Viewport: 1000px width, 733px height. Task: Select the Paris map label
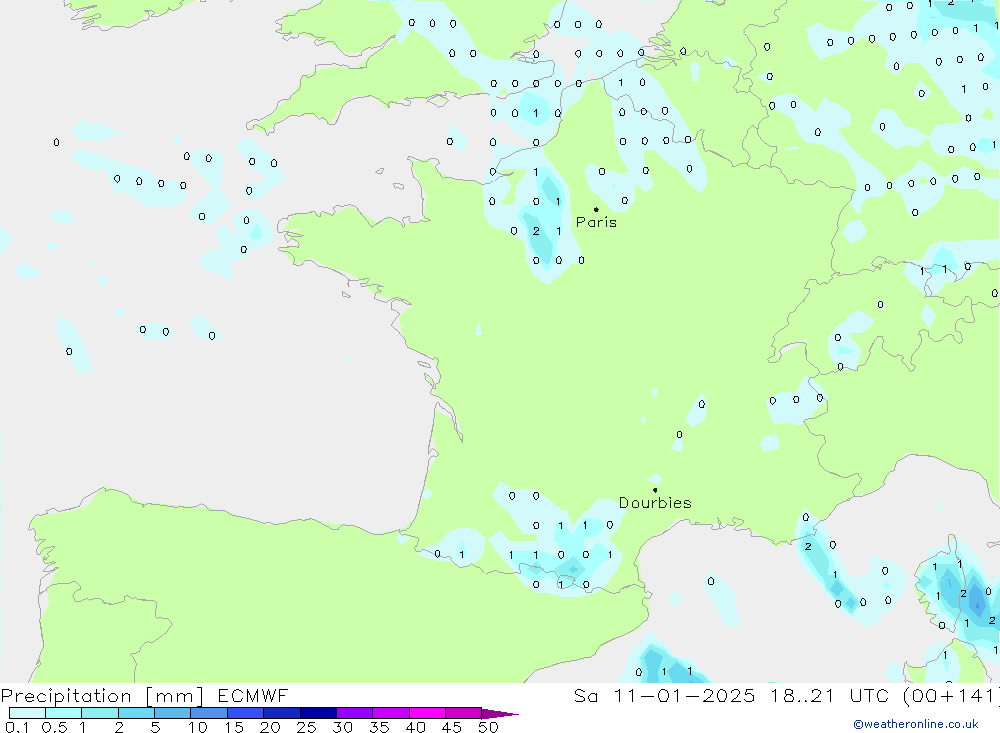tap(596, 222)
